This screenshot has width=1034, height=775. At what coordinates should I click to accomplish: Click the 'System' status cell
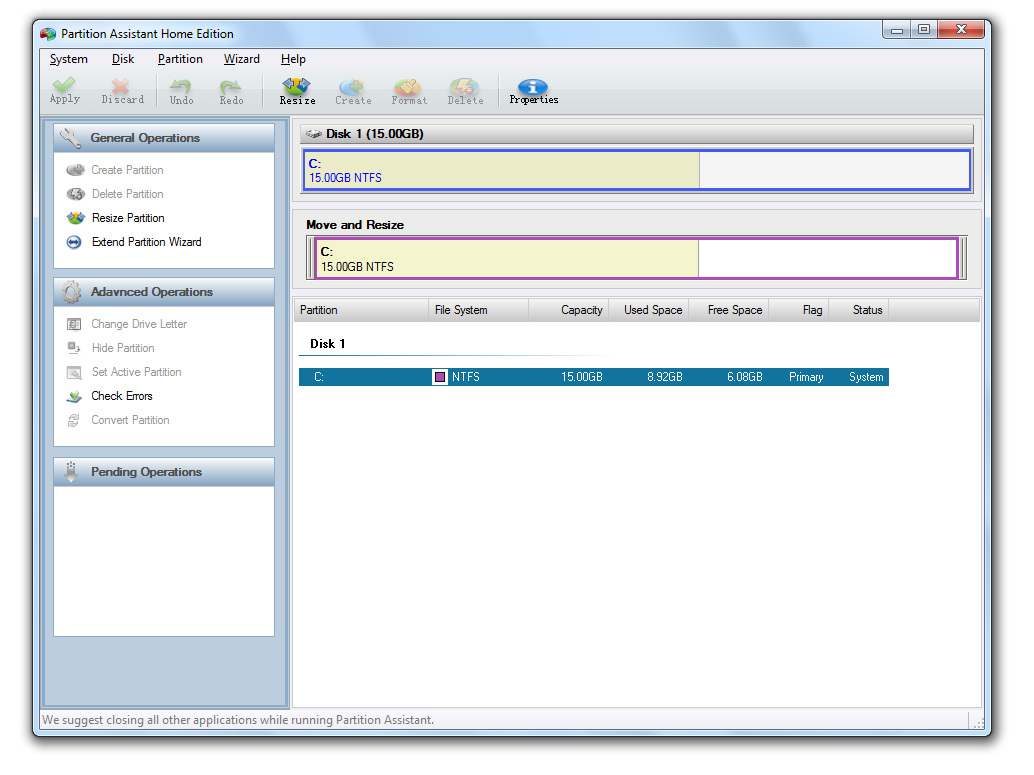(x=866, y=377)
